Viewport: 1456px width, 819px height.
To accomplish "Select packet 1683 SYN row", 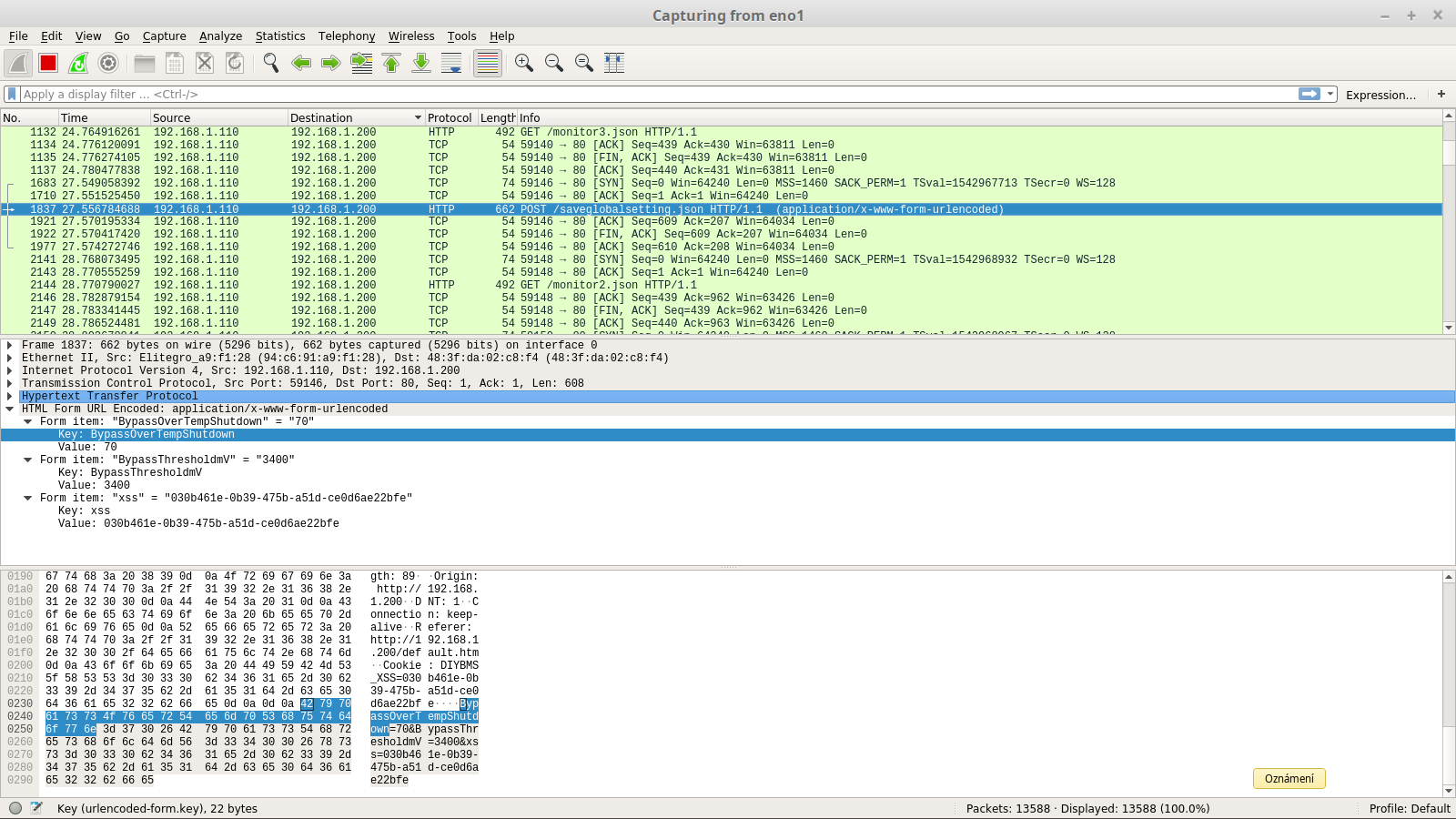I will 722,183.
